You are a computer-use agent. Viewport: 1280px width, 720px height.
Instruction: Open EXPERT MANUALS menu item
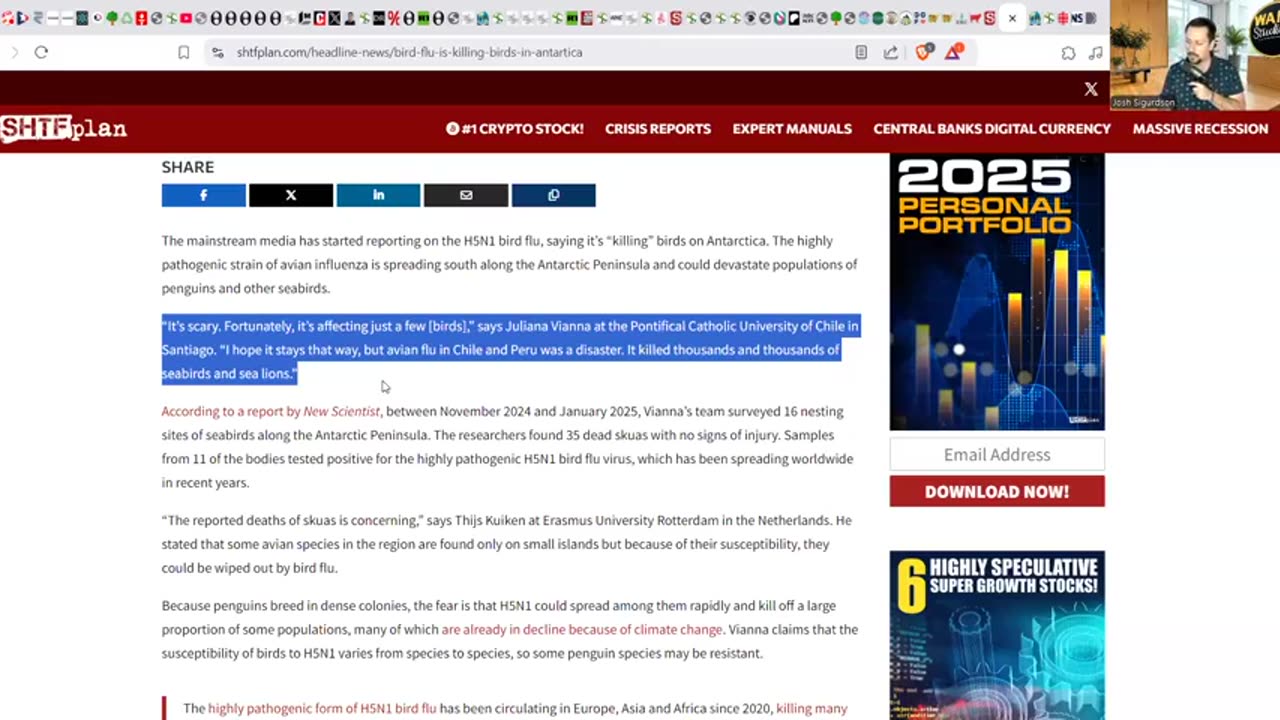point(792,129)
